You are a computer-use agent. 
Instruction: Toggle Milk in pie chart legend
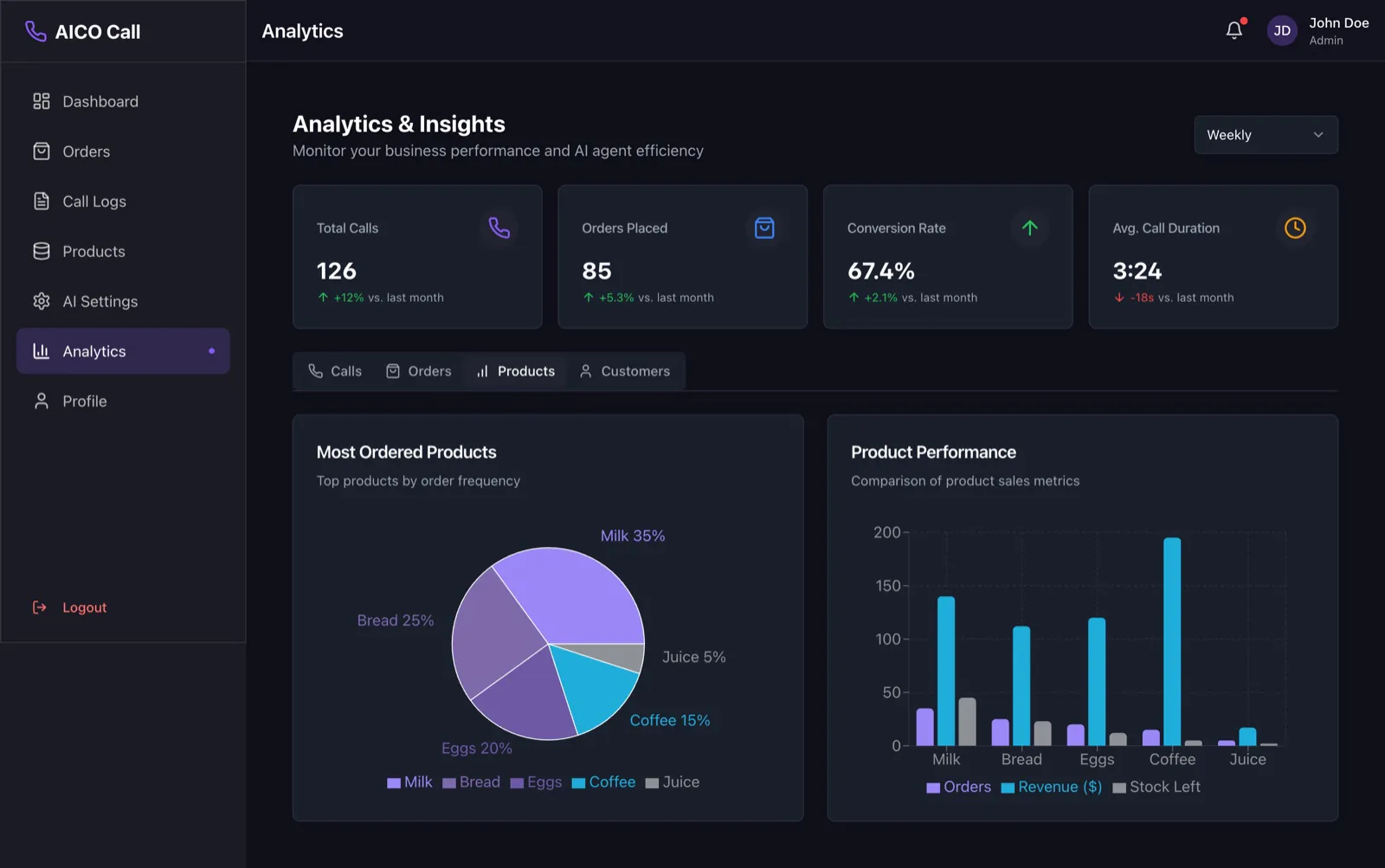click(x=409, y=782)
